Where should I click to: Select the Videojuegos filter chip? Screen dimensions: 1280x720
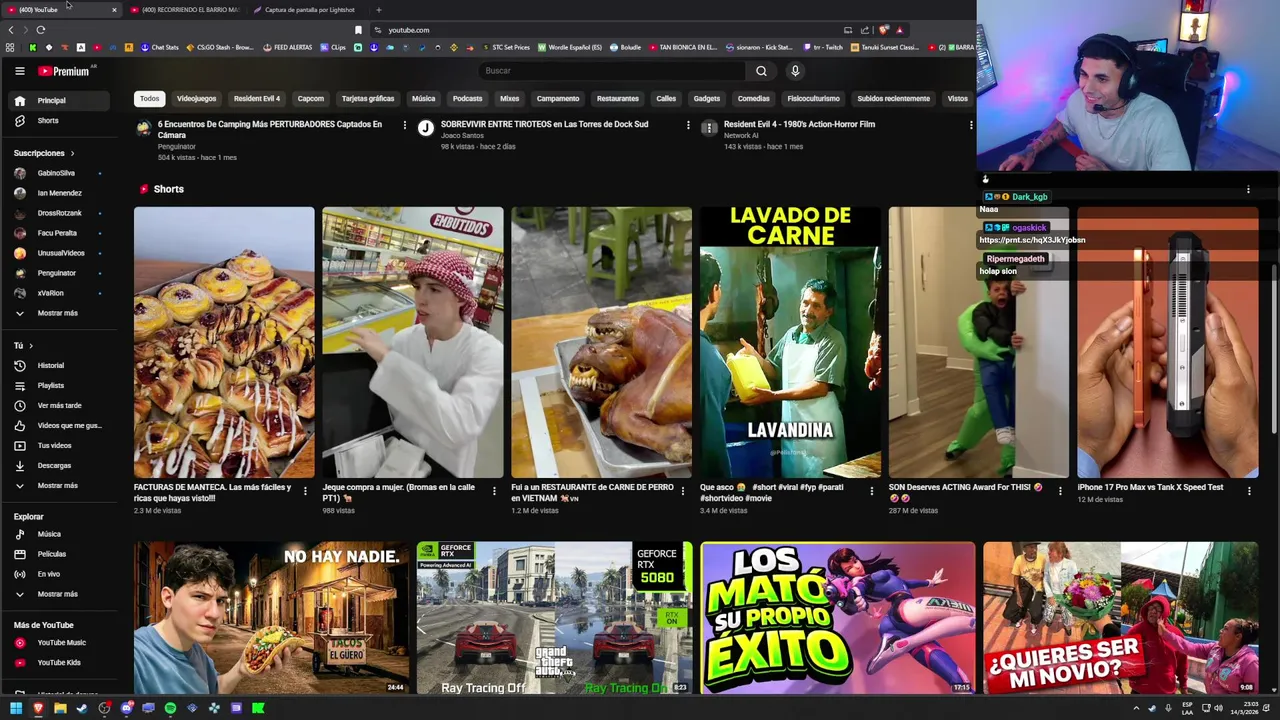tap(196, 99)
